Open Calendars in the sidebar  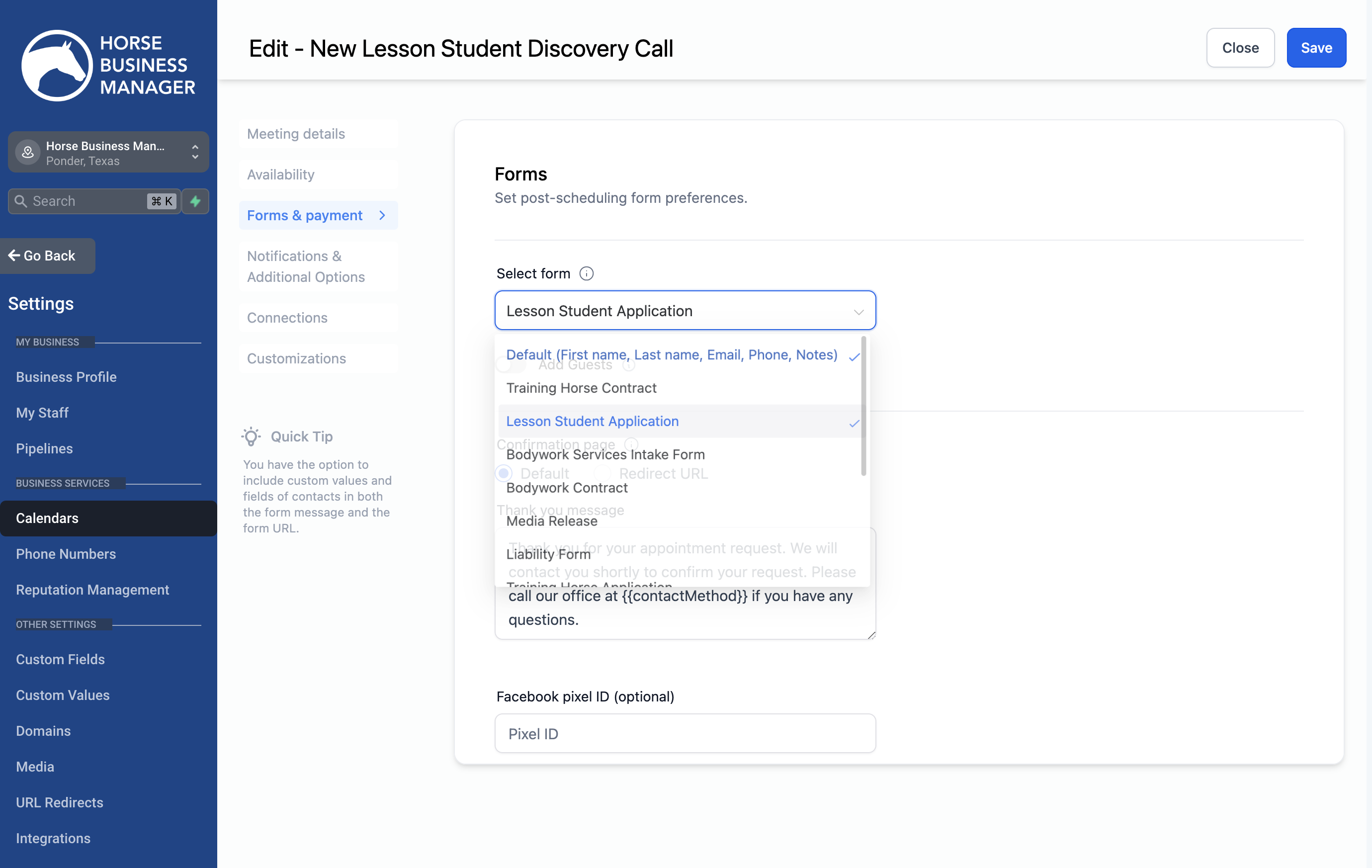tap(108, 518)
